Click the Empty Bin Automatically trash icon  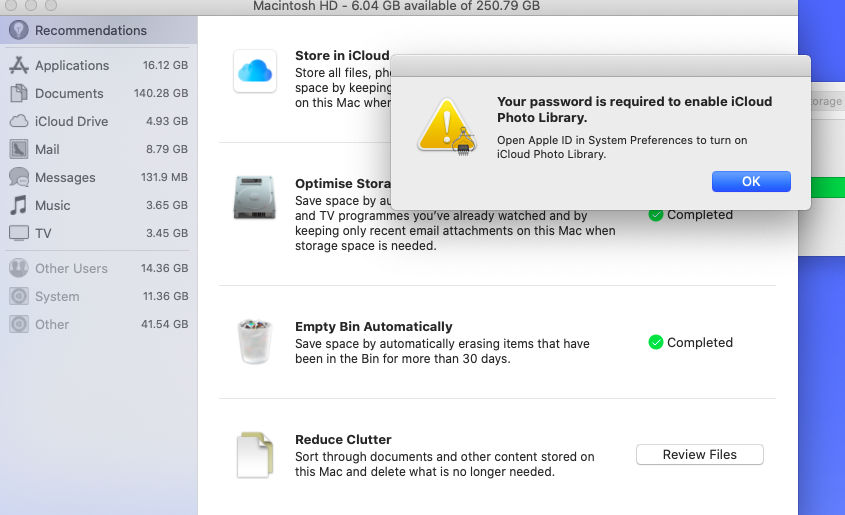point(254,342)
